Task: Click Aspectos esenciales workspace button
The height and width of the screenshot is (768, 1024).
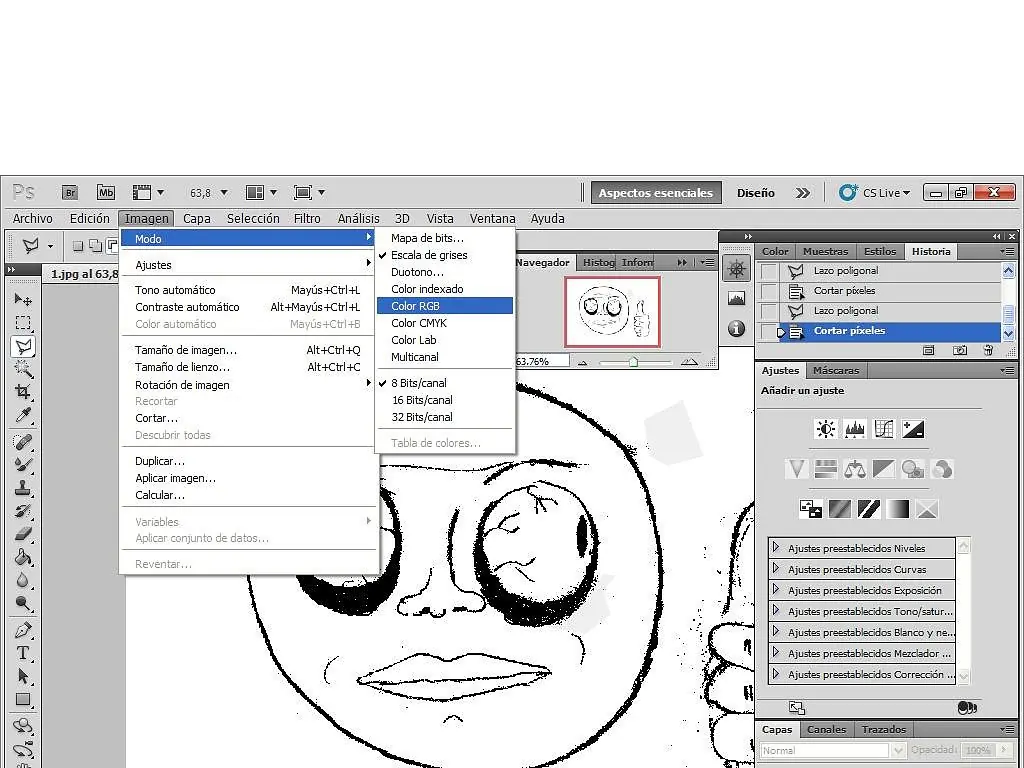Action: tap(656, 193)
